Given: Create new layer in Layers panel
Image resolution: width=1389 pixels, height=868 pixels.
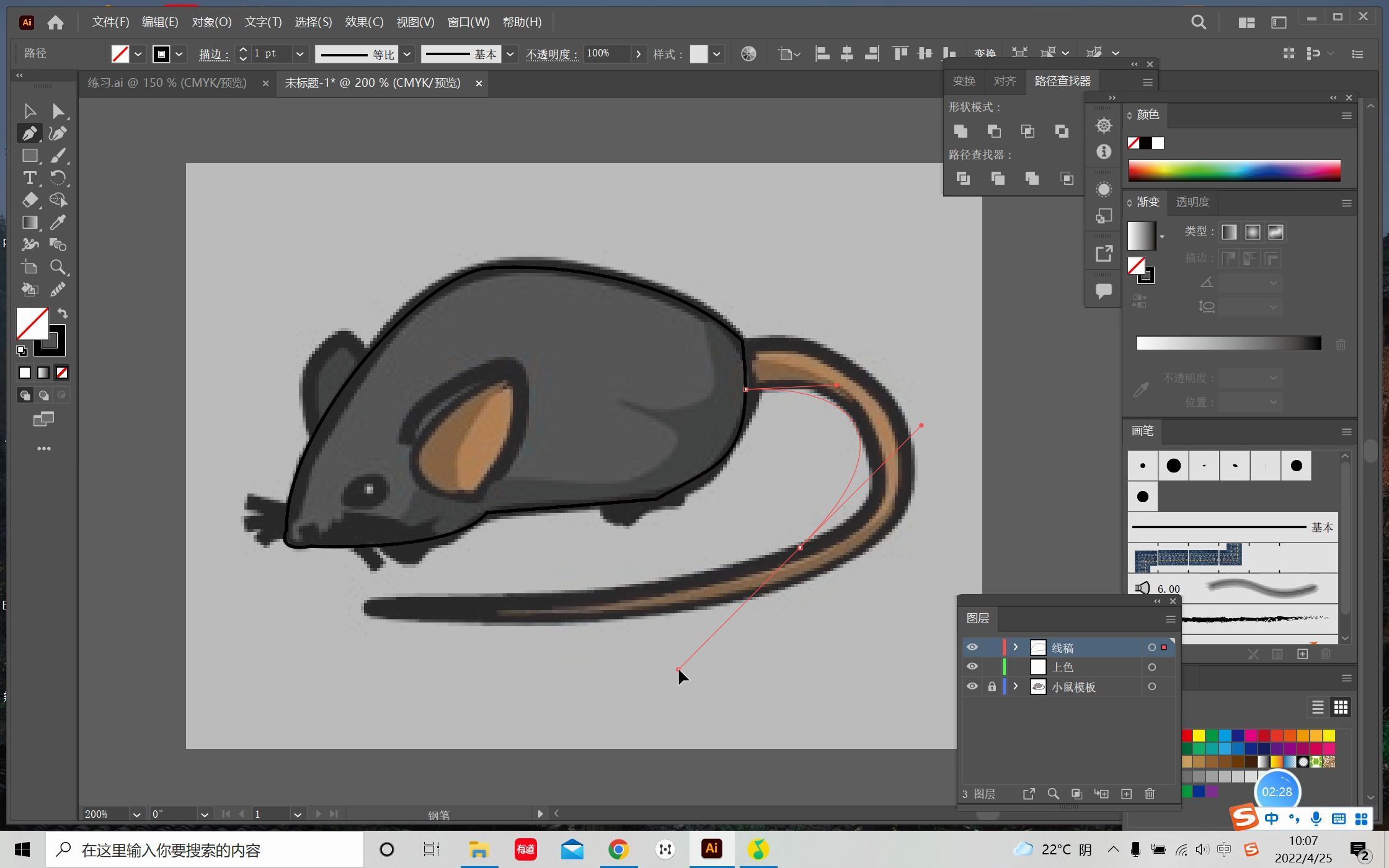Looking at the screenshot, I should pos(1127,794).
